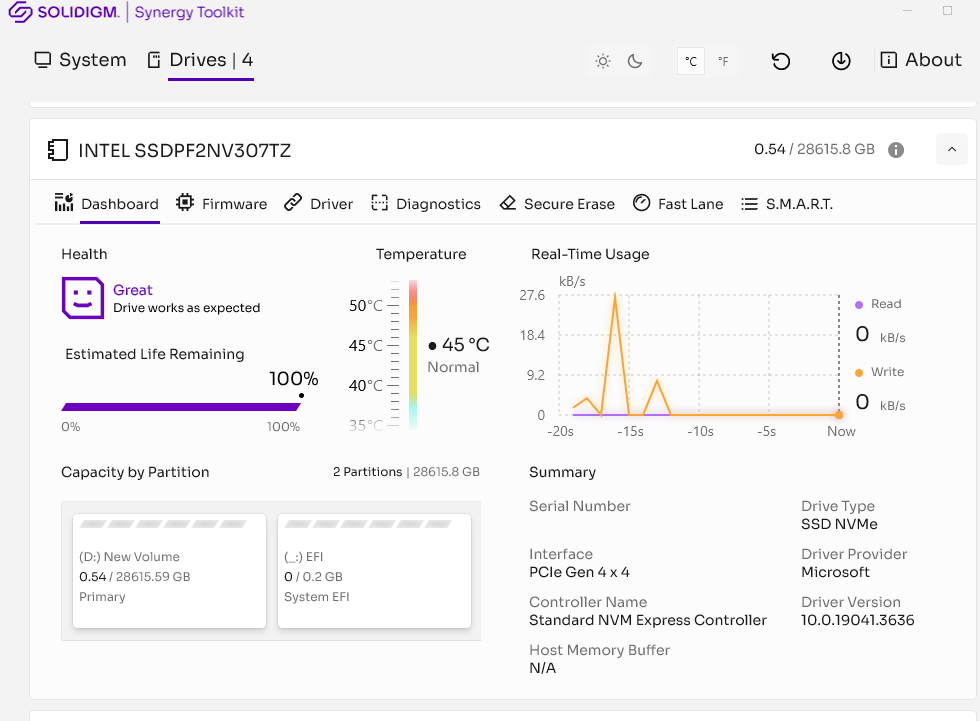Set temperature unit to Celsius

(x=691, y=61)
